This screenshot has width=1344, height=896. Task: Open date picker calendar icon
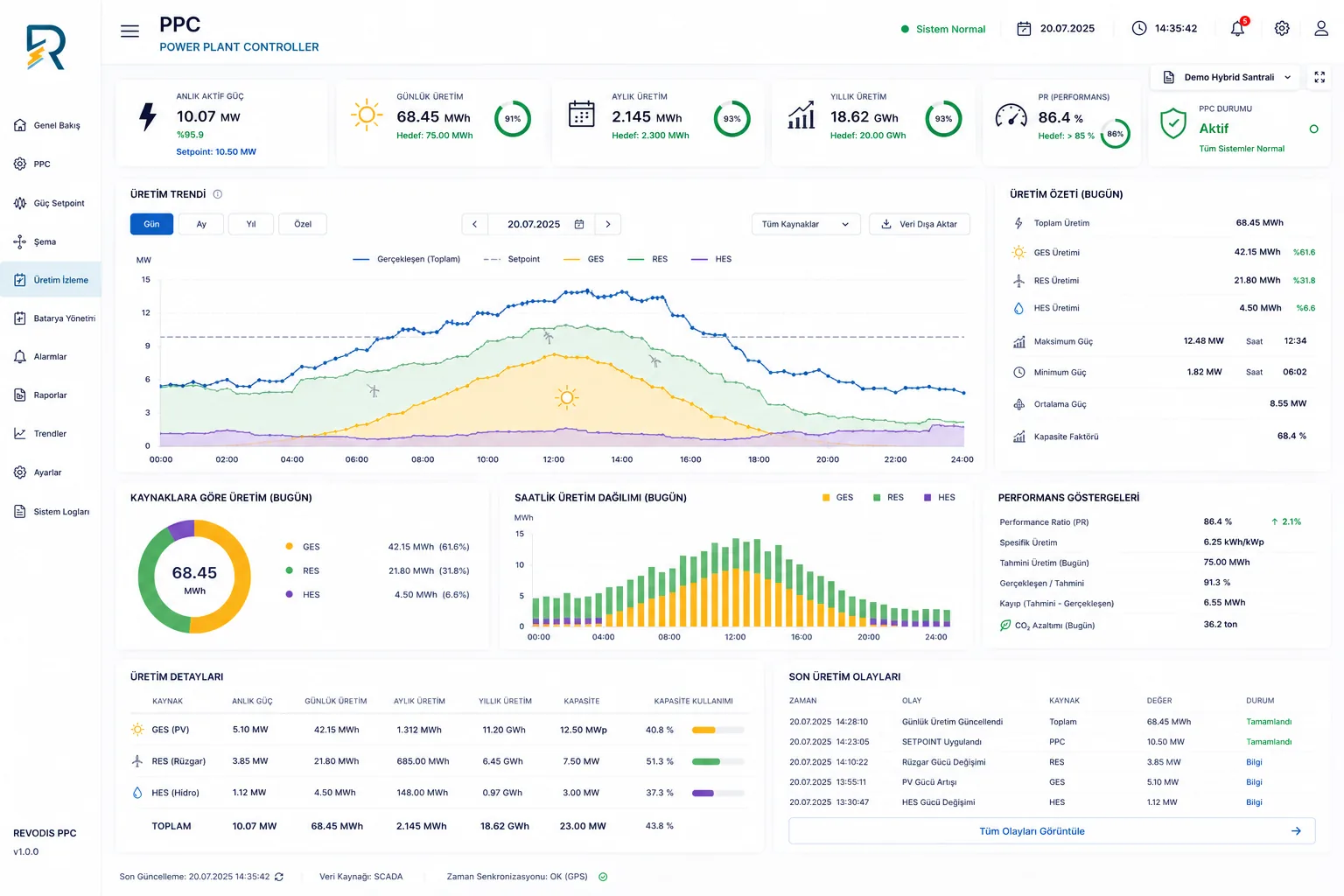tap(578, 224)
